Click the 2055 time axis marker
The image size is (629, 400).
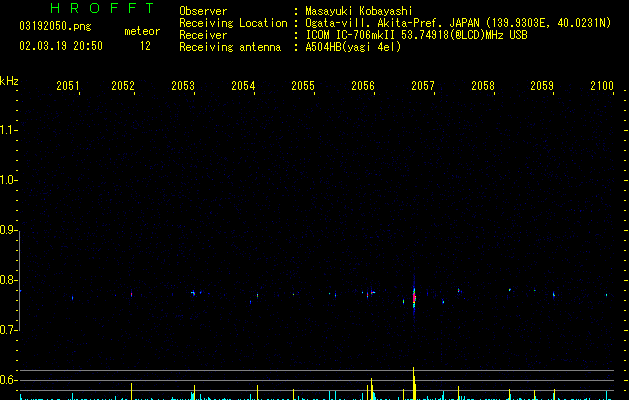303,85
